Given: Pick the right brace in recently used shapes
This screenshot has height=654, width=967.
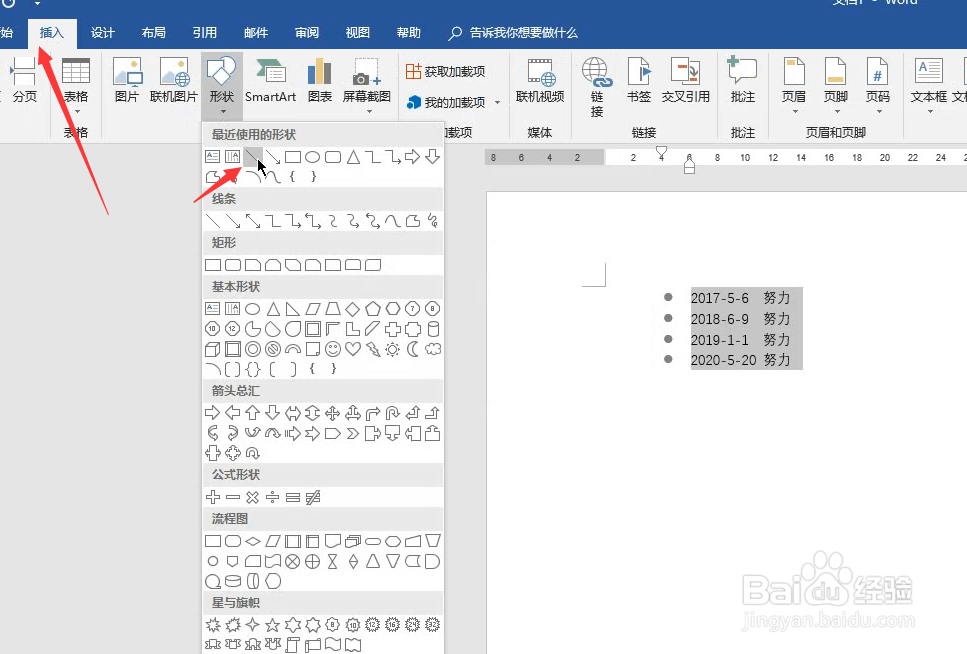Looking at the screenshot, I should 313,177.
